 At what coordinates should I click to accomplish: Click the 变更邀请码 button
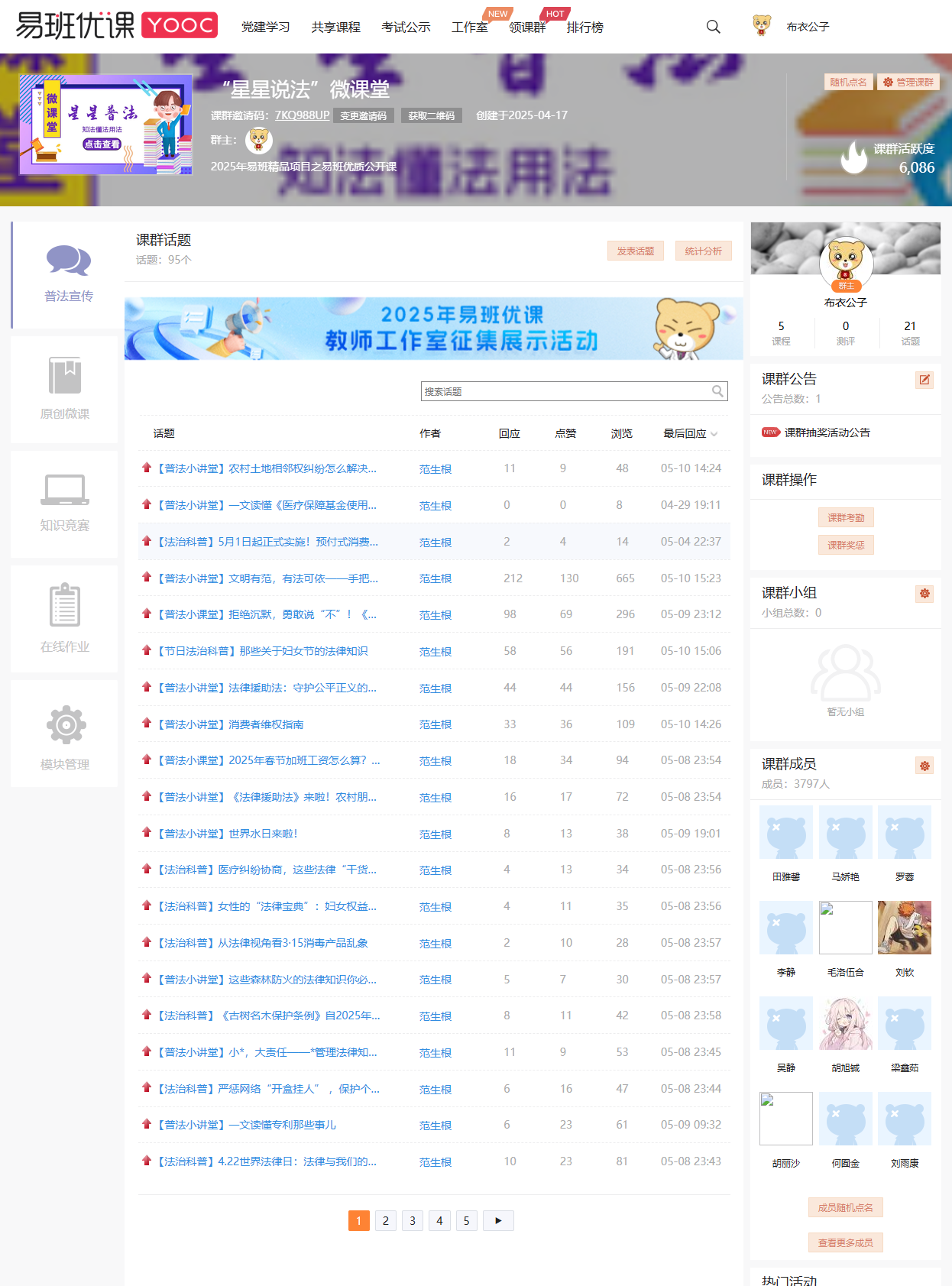[364, 115]
